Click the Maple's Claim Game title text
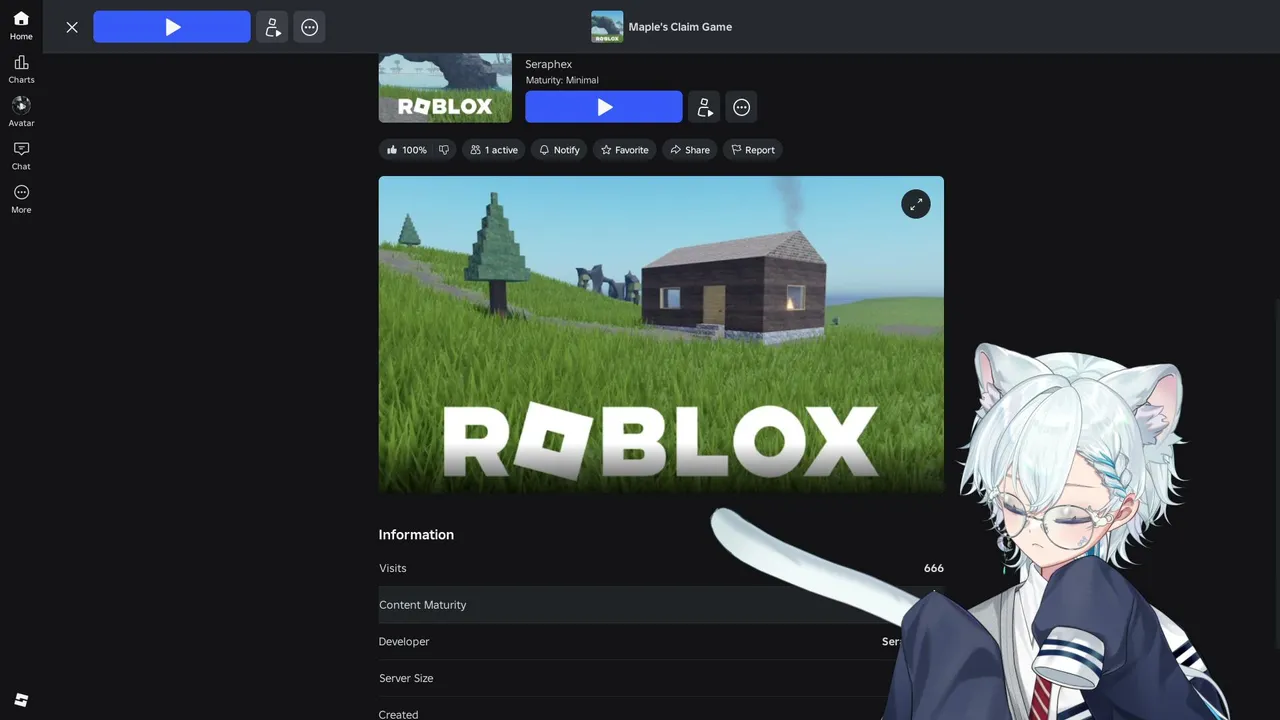The width and height of the screenshot is (1280, 720). point(680,27)
